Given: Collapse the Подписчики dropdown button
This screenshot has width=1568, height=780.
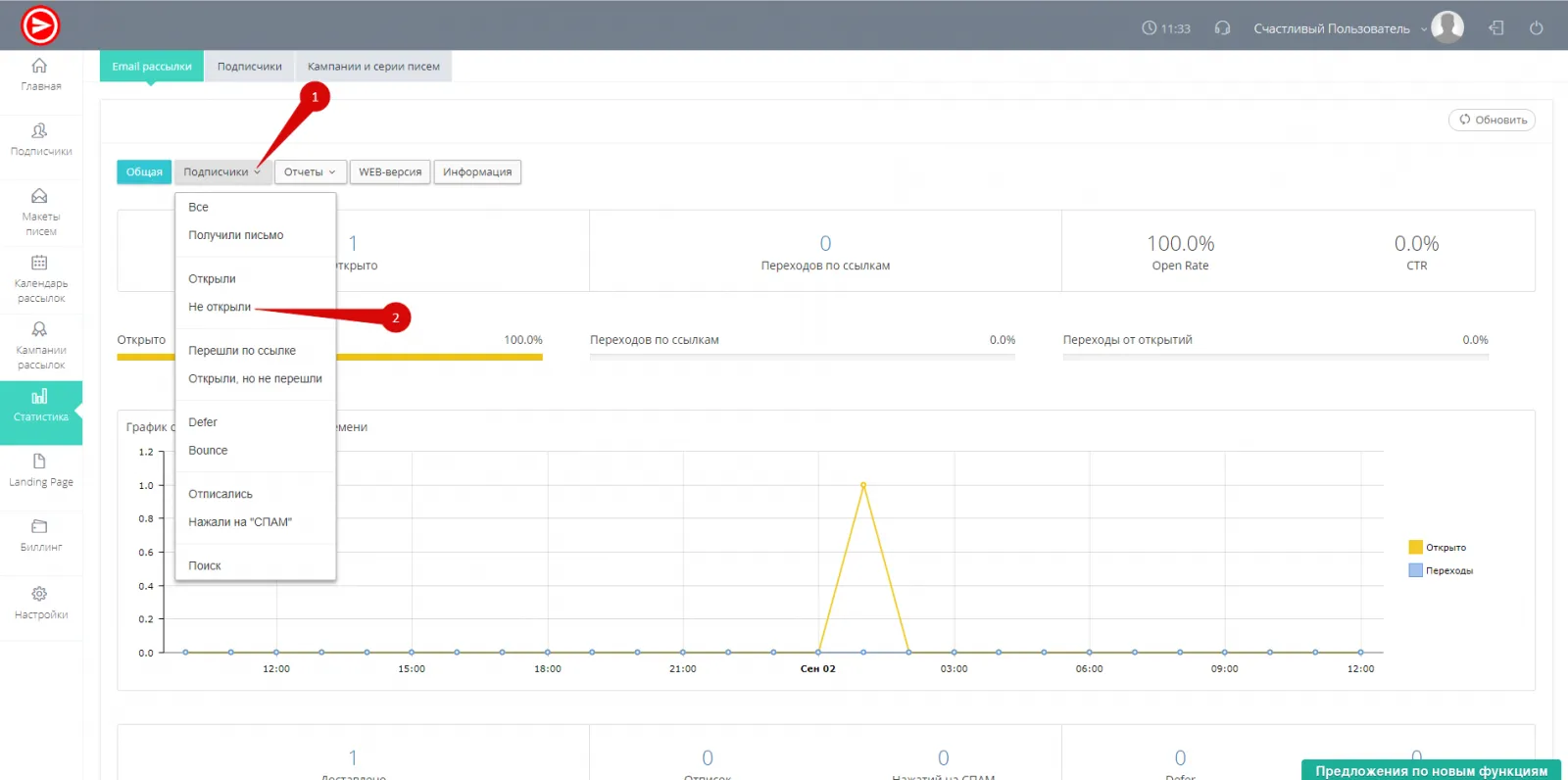Looking at the screenshot, I should click(221, 172).
